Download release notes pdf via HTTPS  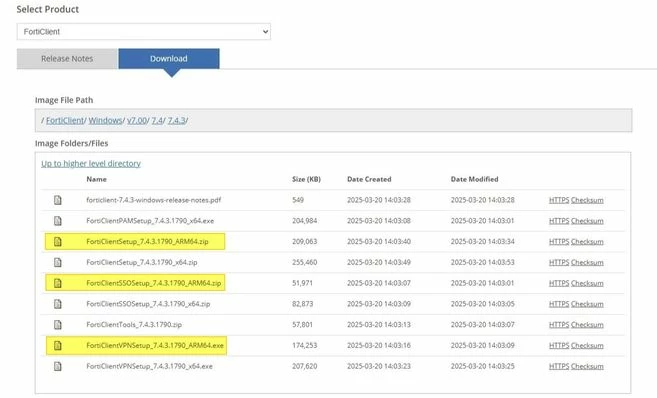pyautogui.click(x=559, y=200)
